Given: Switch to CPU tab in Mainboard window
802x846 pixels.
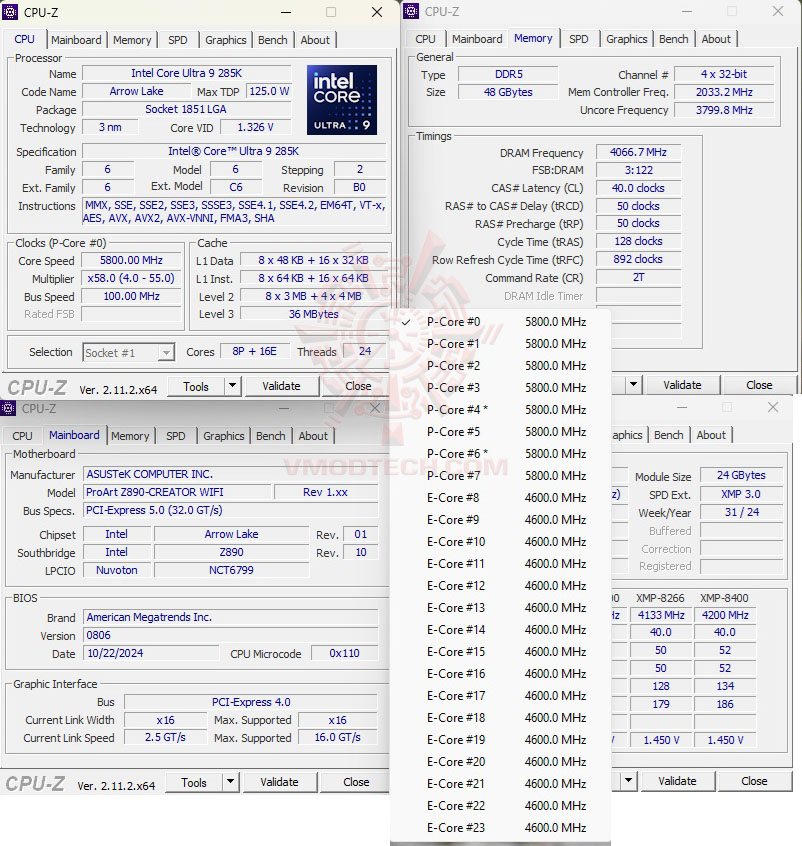Looking at the screenshot, I should (22, 436).
